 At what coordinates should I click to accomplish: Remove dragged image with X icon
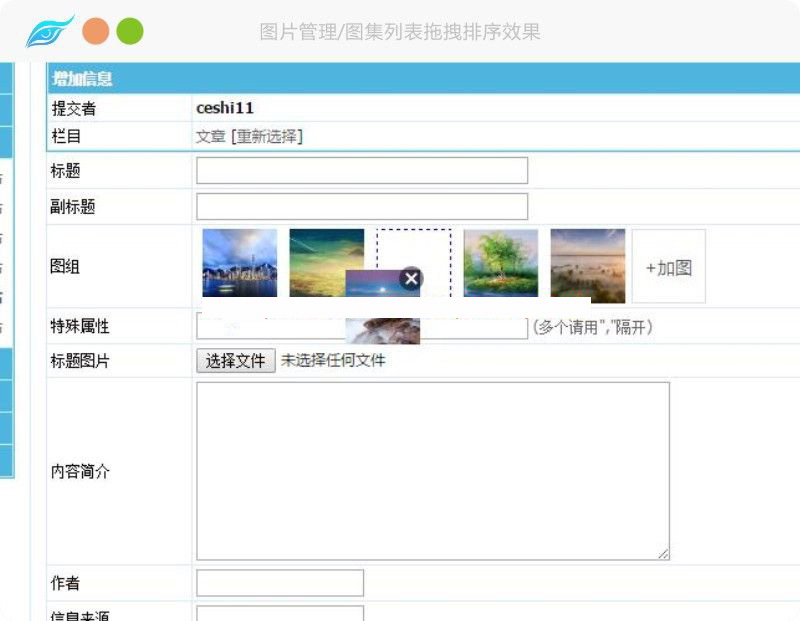pos(411,279)
